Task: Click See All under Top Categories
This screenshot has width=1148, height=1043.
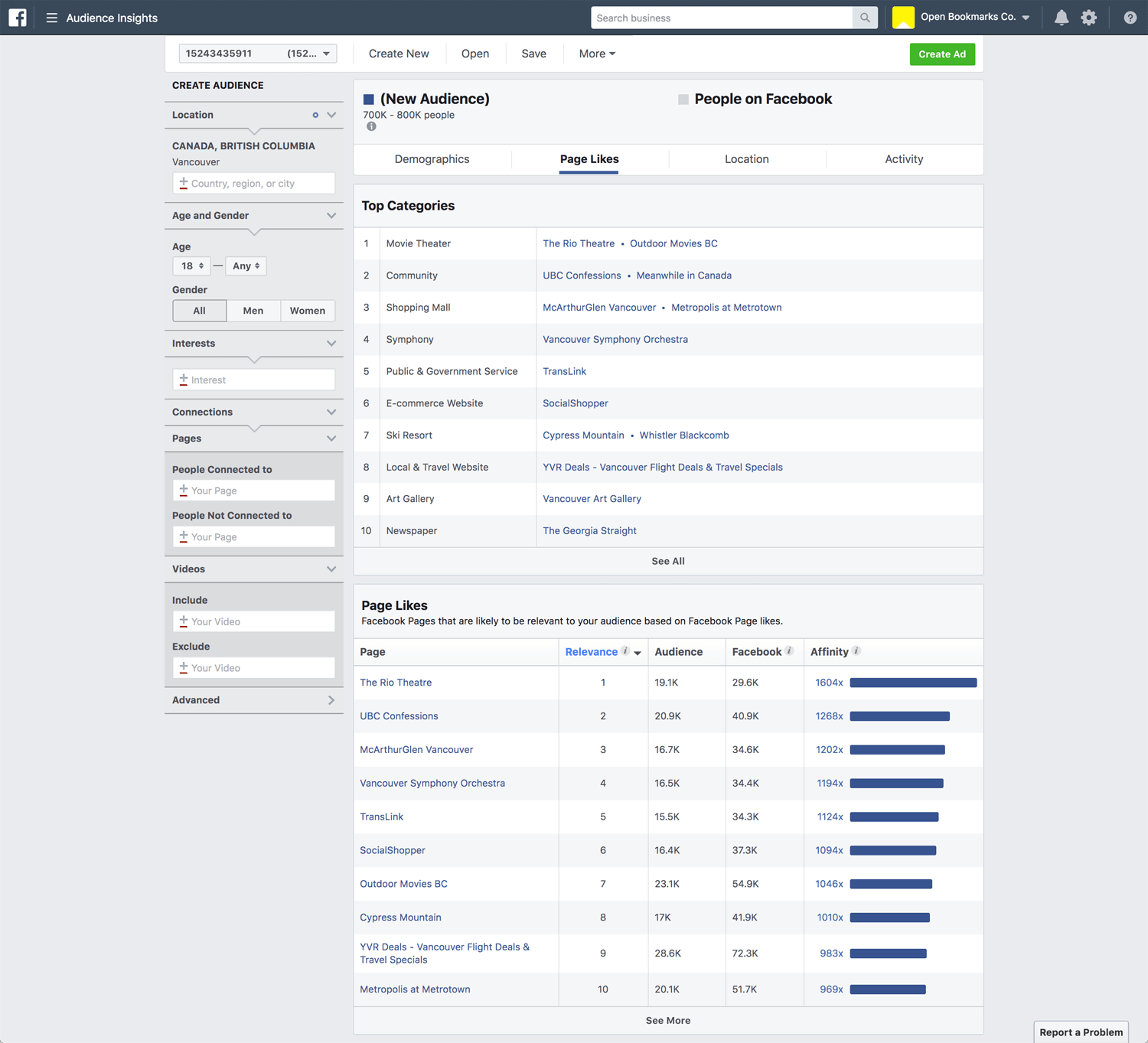Action: point(668,561)
